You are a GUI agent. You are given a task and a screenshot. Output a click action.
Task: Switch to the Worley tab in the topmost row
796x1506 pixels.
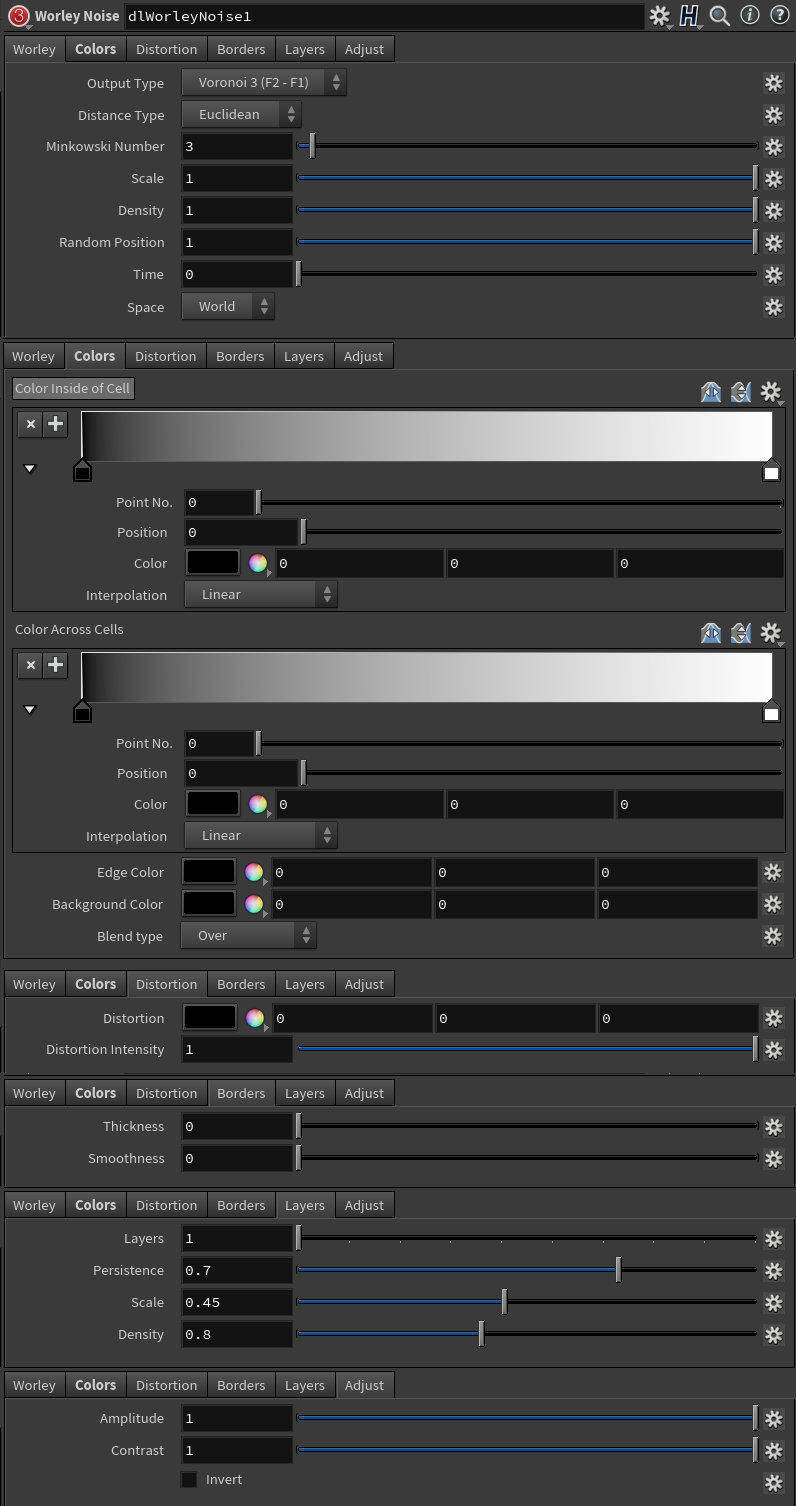point(34,49)
